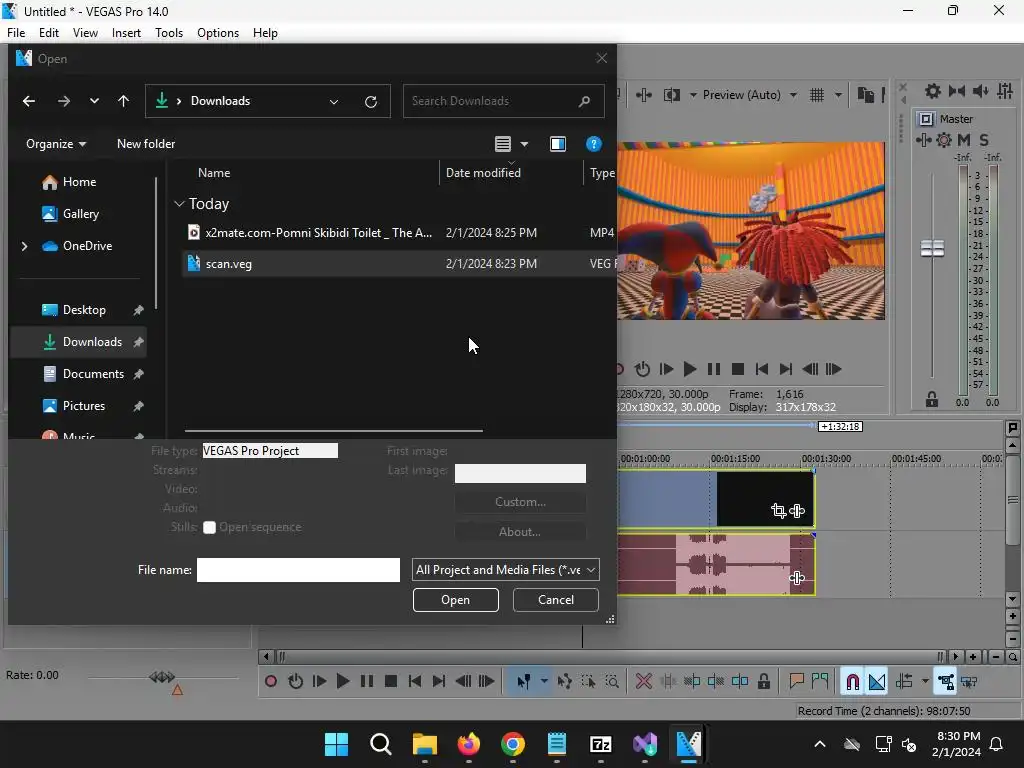Toggle Lock Envelopes to Events button
Viewport: 1024px width, 768px height.
tap(946, 682)
